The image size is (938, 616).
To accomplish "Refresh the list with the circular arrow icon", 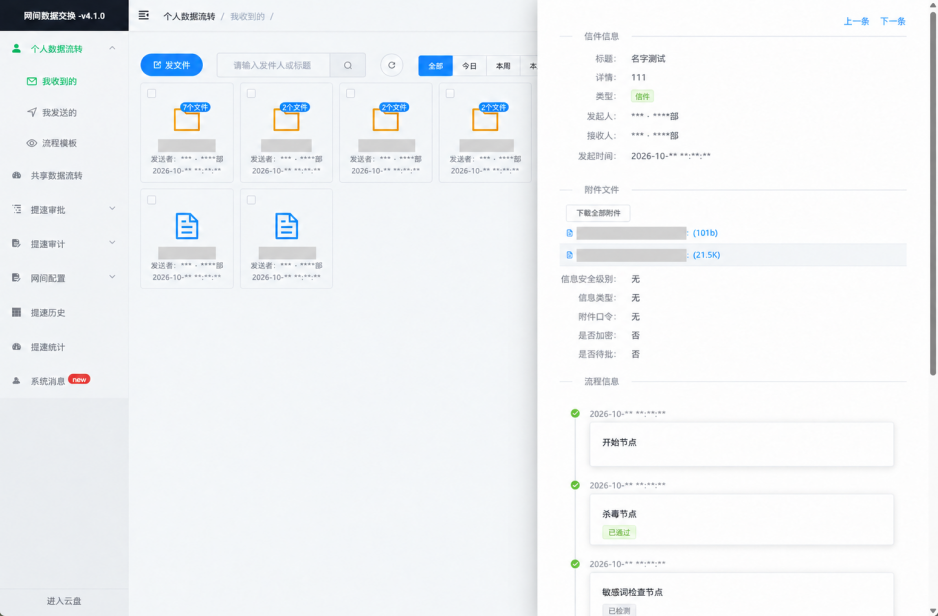I will click(392, 65).
